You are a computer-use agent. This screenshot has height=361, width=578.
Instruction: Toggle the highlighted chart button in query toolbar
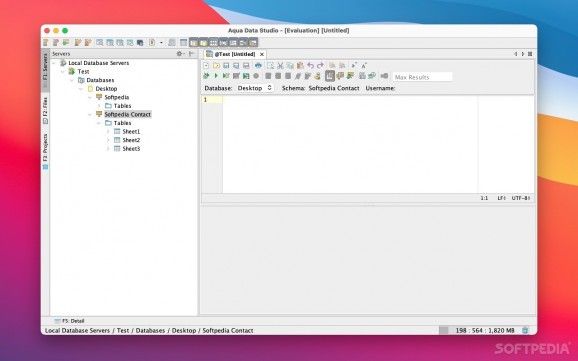(330, 76)
